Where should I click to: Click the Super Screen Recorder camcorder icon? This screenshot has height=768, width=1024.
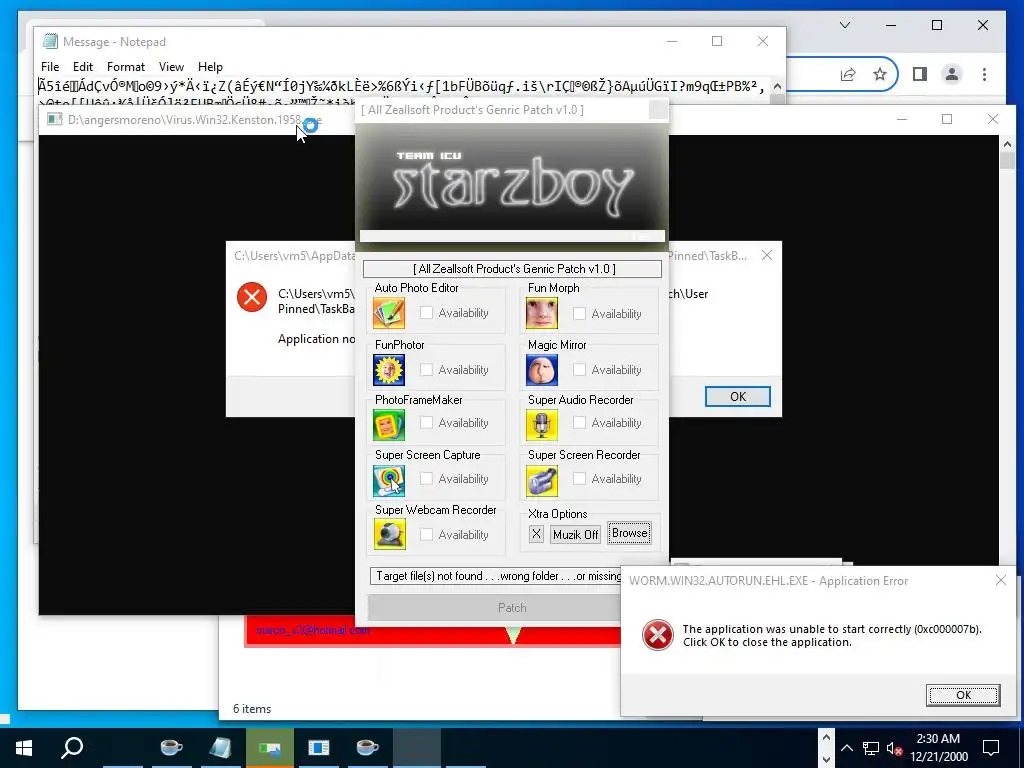[542, 481]
